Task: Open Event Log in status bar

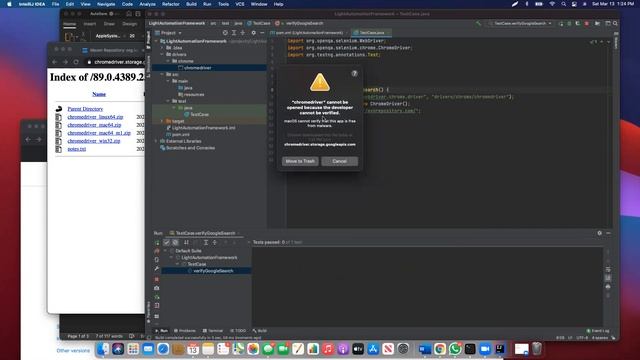Action: 598,331
